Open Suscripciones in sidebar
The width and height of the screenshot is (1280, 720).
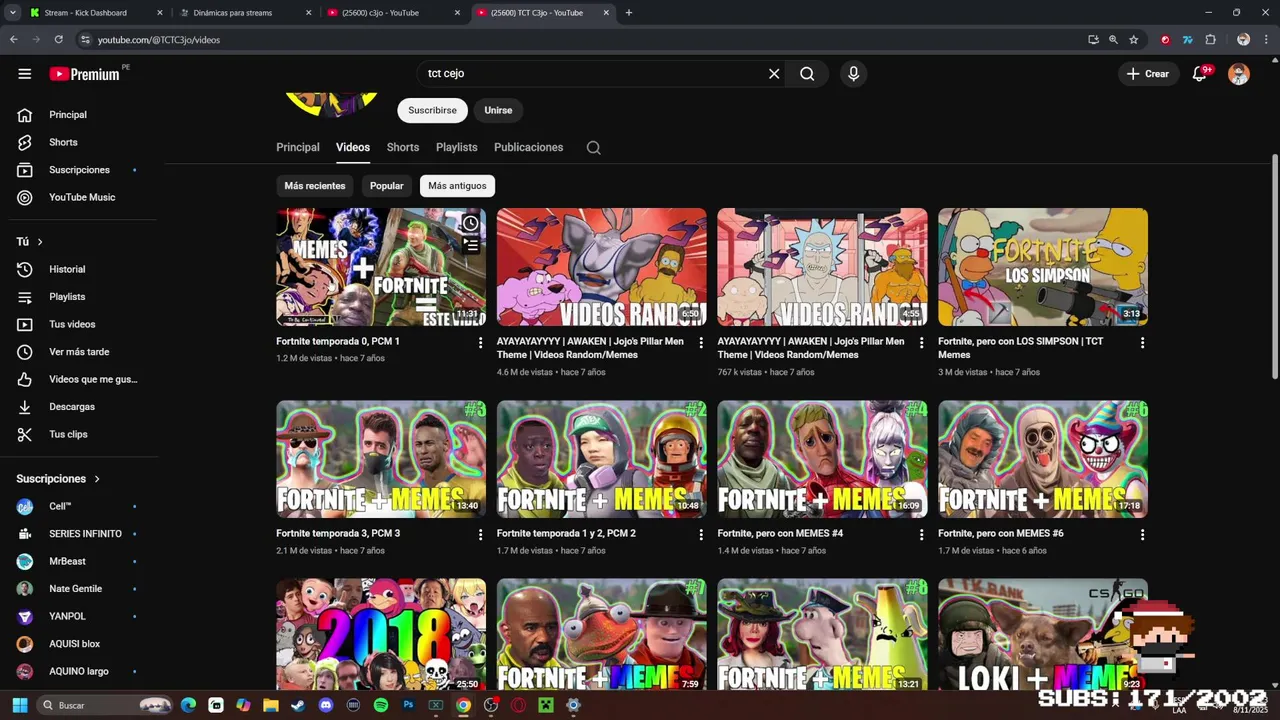pos(78,170)
